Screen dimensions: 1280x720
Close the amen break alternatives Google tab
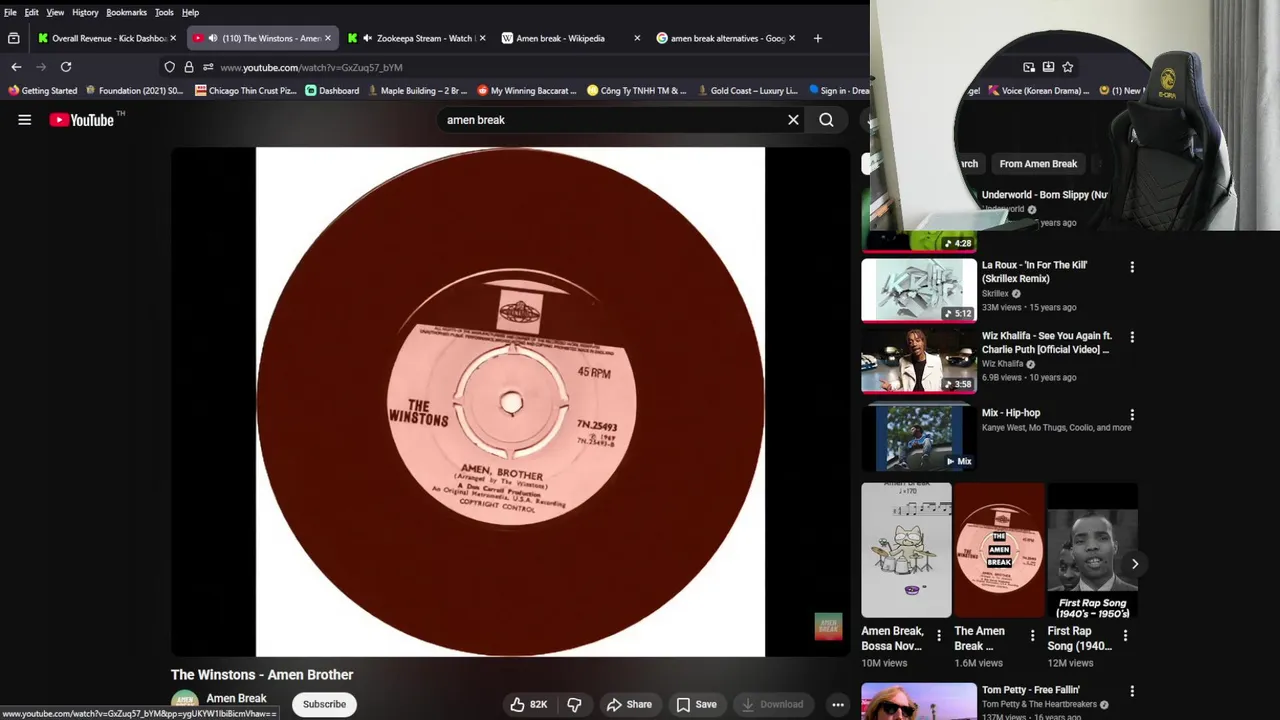(x=792, y=38)
